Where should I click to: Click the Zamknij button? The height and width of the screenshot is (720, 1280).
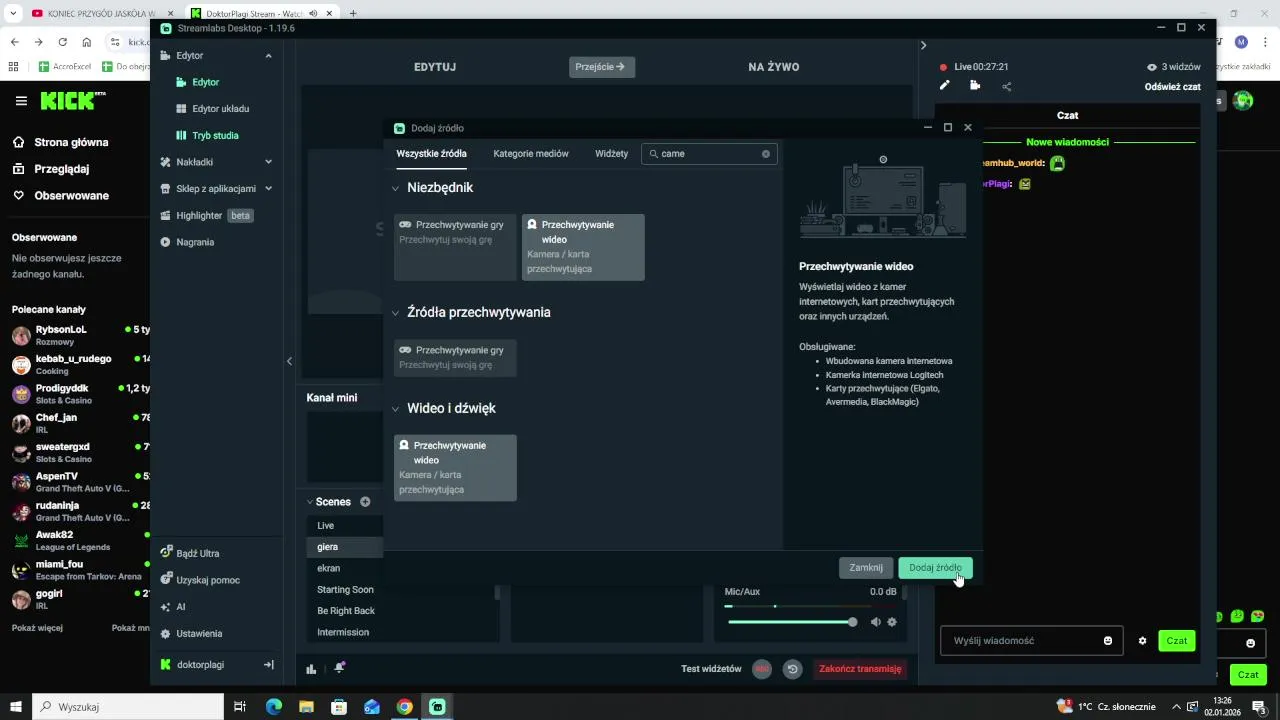866,568
